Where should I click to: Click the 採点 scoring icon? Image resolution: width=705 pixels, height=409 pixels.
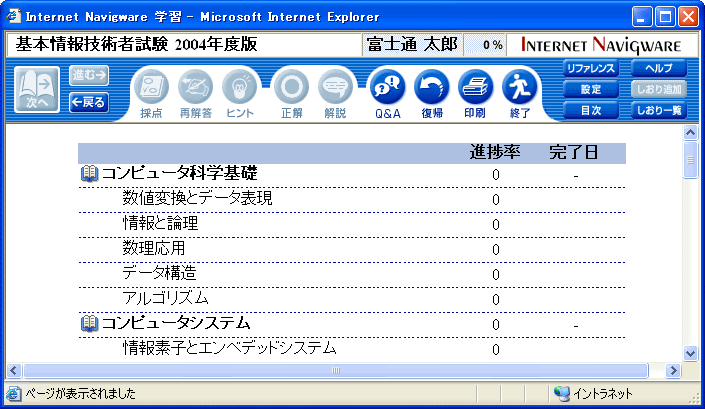point(152,86)
